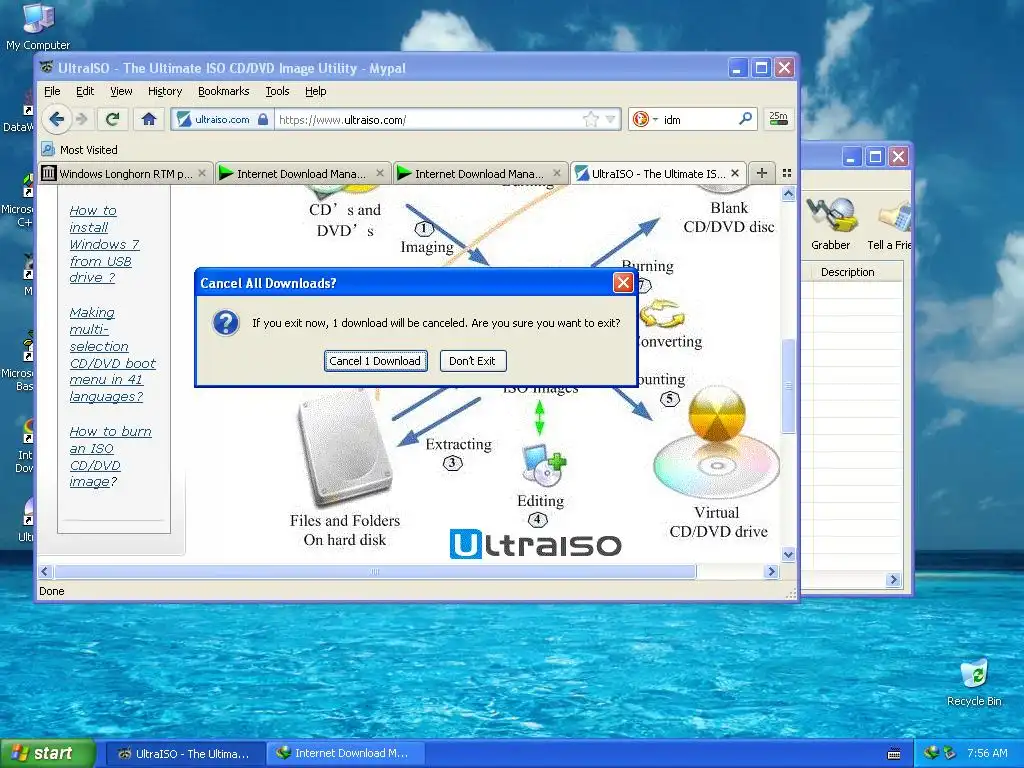Click the IDM system tray icon
1024x768 pixels.
(931, 753)
